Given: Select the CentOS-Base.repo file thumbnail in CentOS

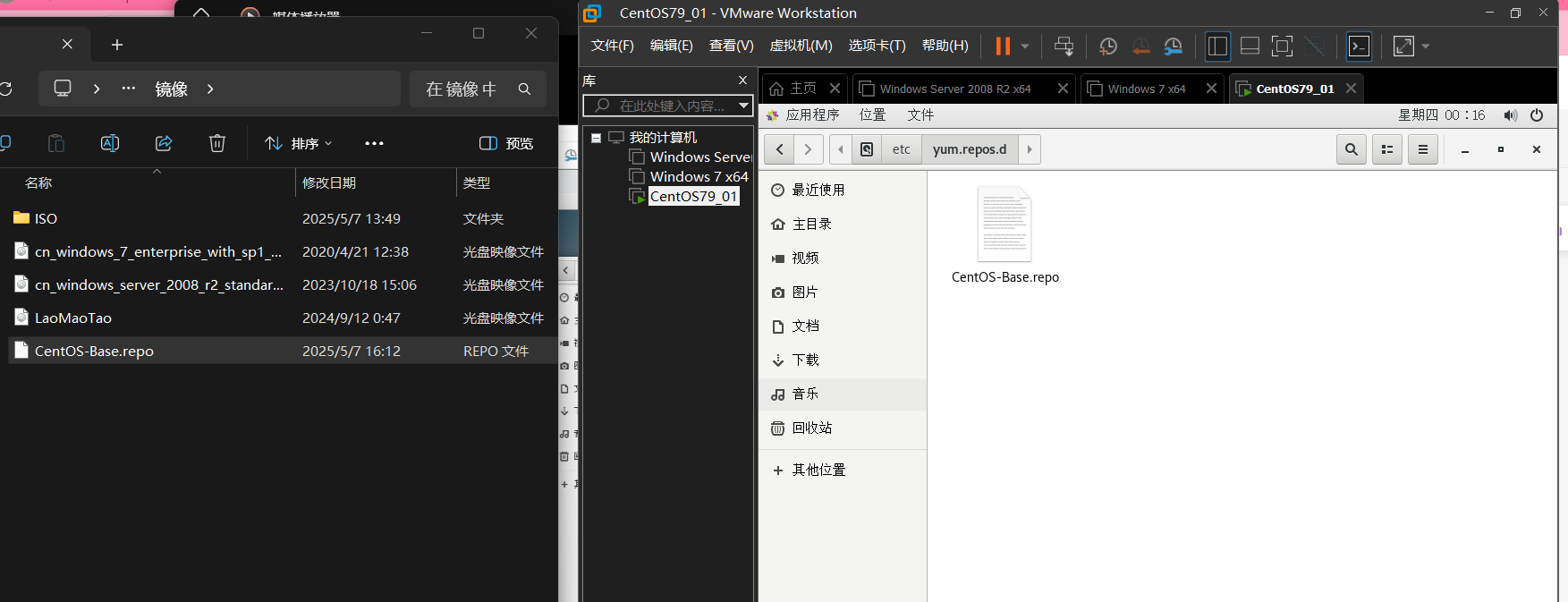Looking at the screenshot, I should click(x=1004, y=225).
